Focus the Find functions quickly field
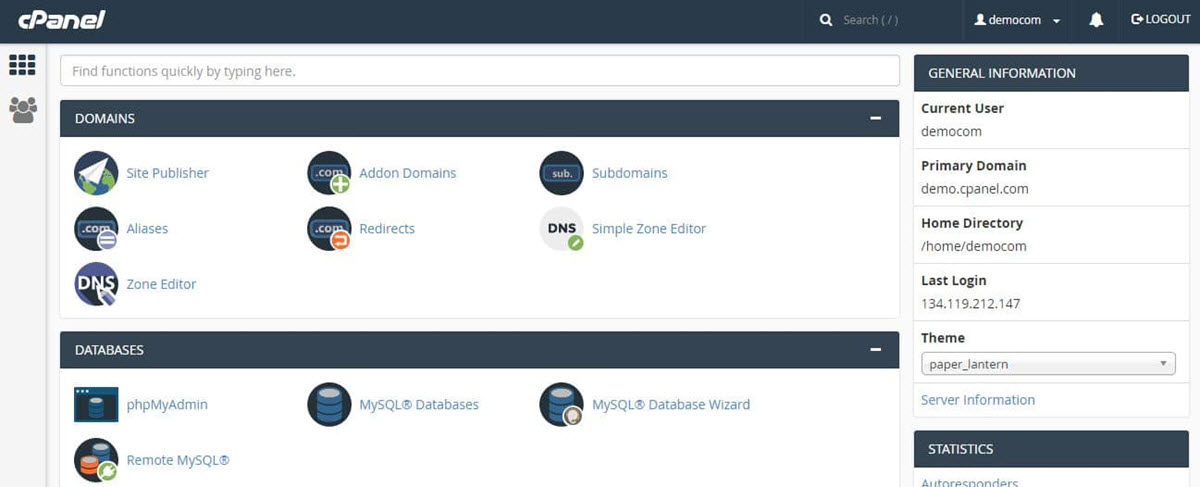1200x487 pixels. click(x=480, y=71)
